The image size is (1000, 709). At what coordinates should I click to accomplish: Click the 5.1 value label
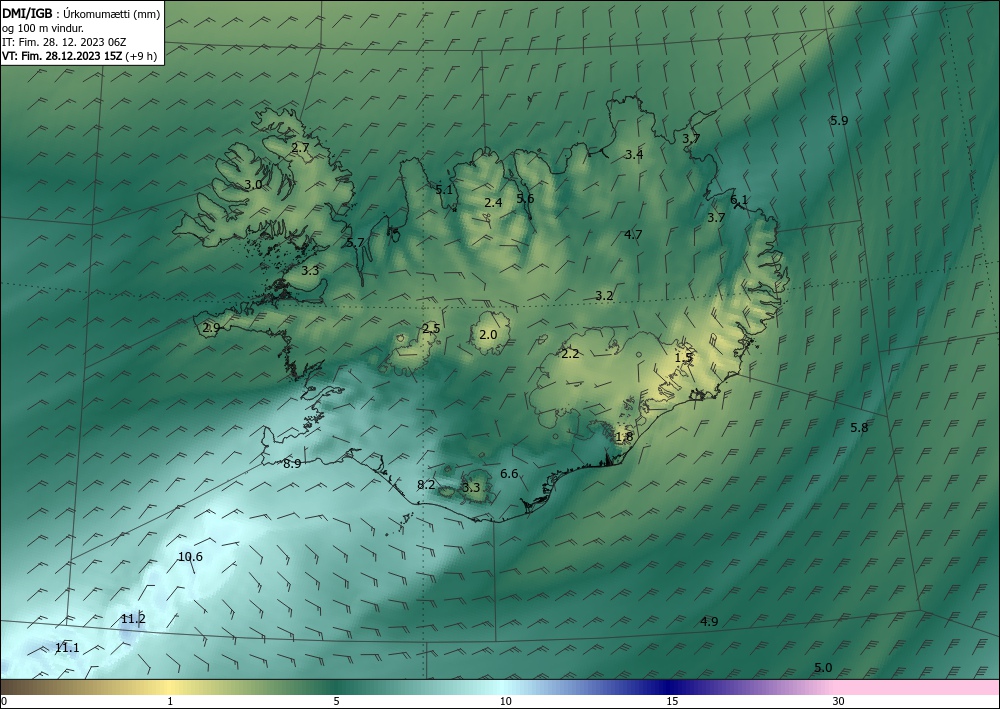tap(444, 189)
